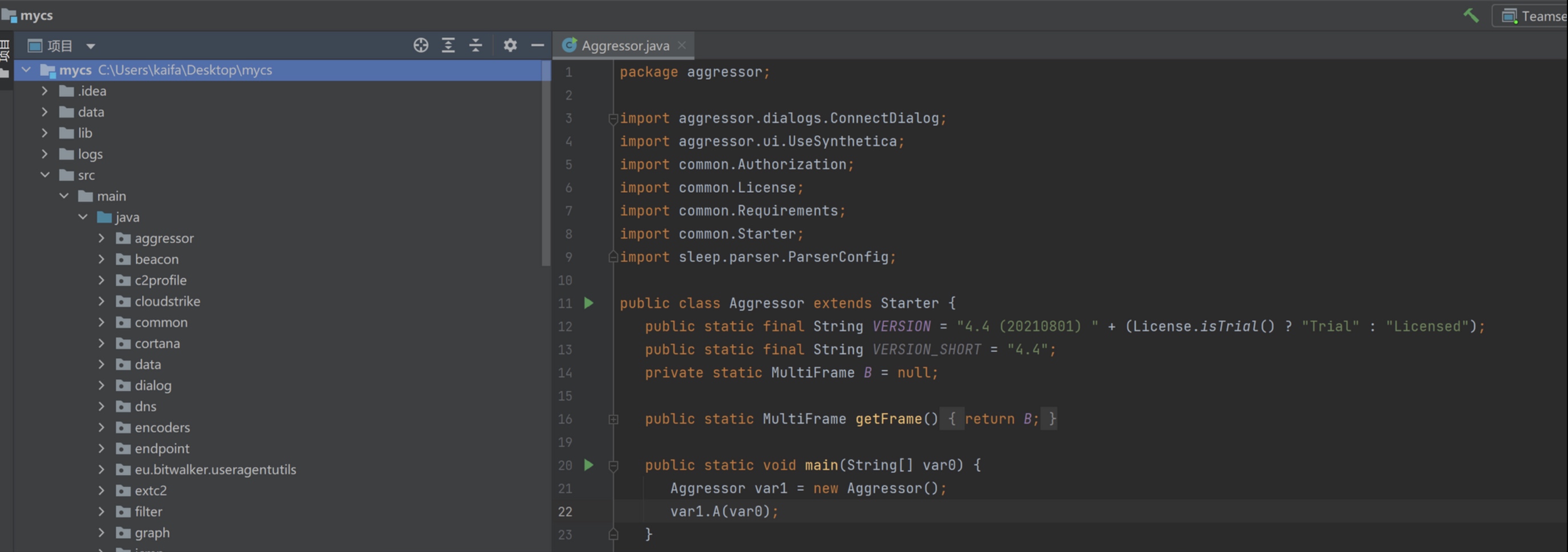
Task: Run Aggressor class using gutter arrow on line 11
Action: (x=588, y=303)
